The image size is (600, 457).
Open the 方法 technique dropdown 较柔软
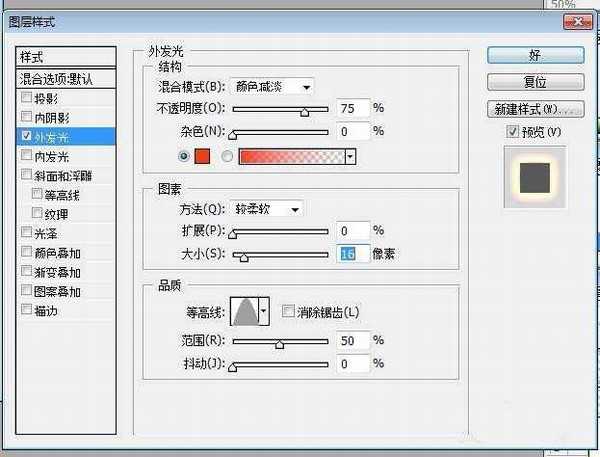[267, 209]
